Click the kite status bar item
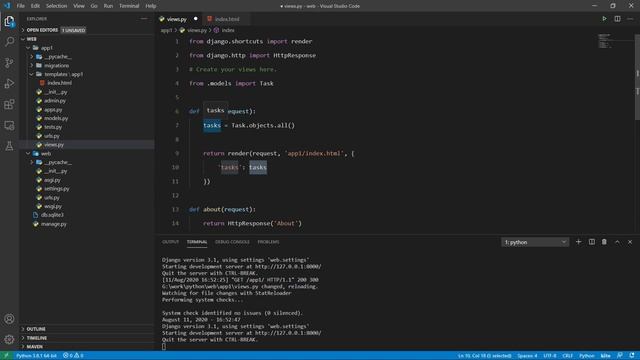The height and width of the screenshot is (360, 640). [x=605, y=356]
